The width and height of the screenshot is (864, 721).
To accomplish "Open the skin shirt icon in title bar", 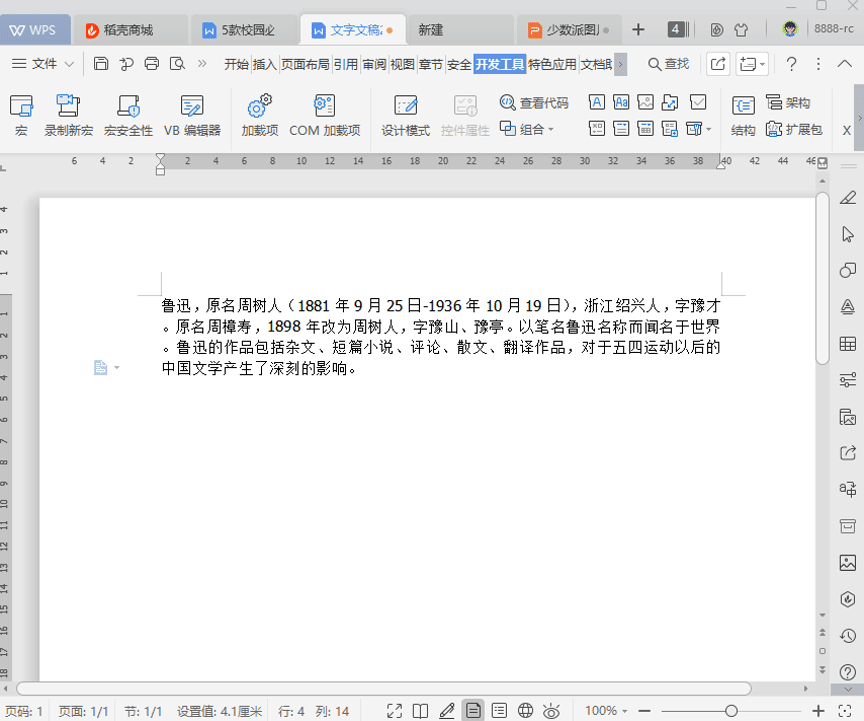I will pos(741,30).
